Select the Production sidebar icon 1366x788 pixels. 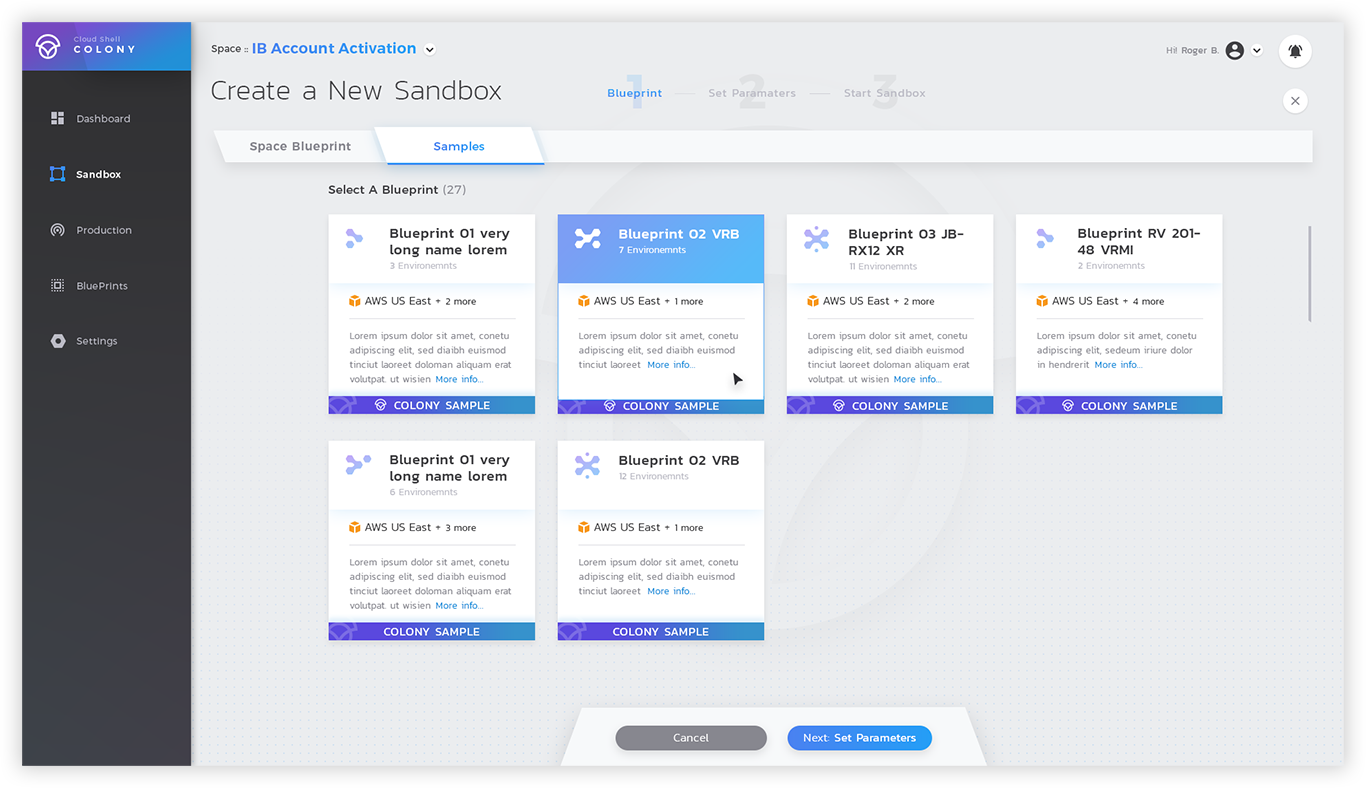click(x=58, y=230)
